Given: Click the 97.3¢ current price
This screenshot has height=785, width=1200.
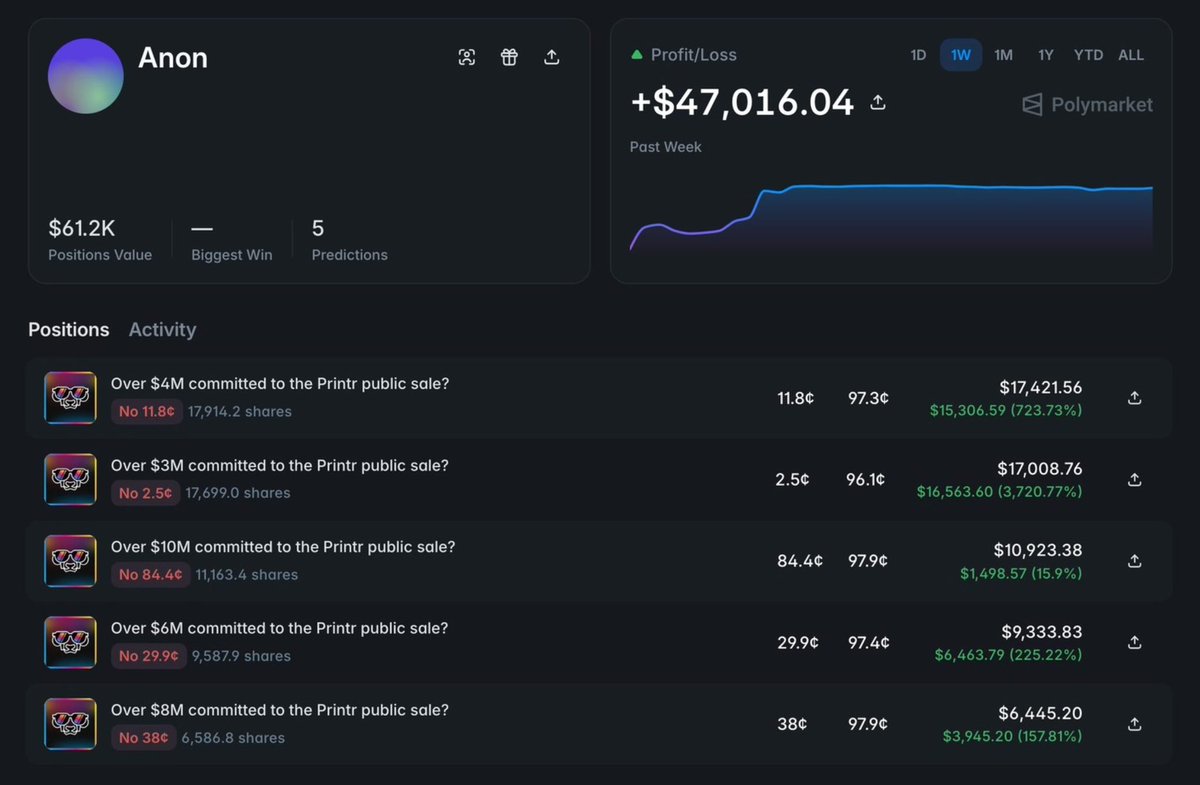Looking at the screenshot, I should pyautogui.click(x=867, y=398).
